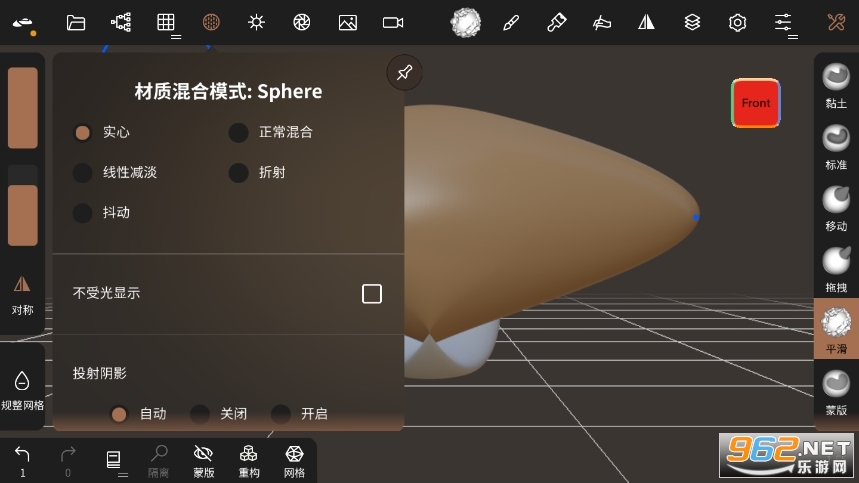Tap the 对称 symmetry button
Image resolution: width=859 pixels, height=483 pixels.
22,293
